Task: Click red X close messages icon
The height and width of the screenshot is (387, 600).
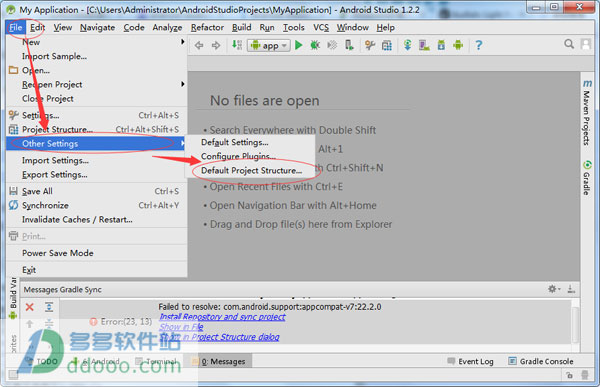Action: (29, 307)
